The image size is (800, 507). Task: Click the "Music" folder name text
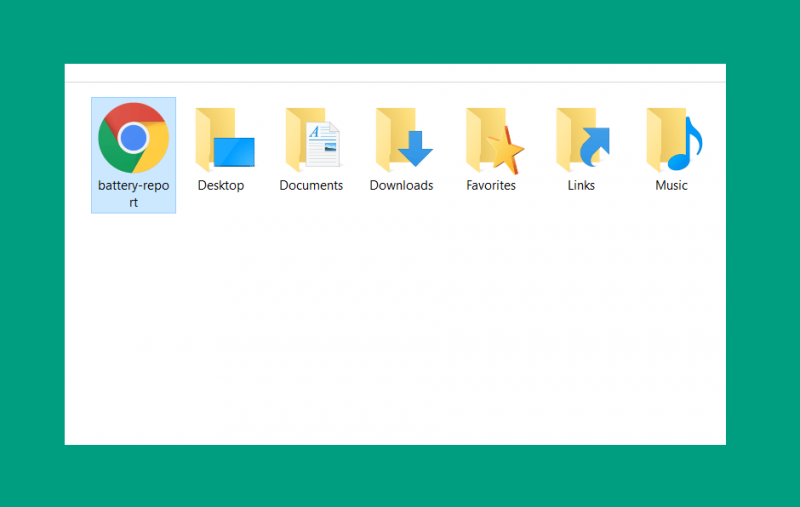pos(671,185)
